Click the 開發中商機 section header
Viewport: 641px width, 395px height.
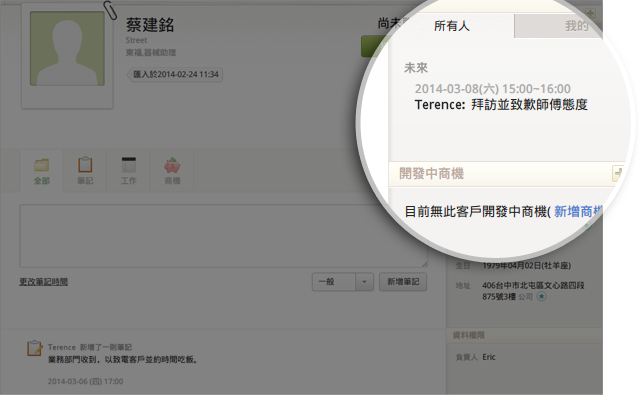point(431,173)
